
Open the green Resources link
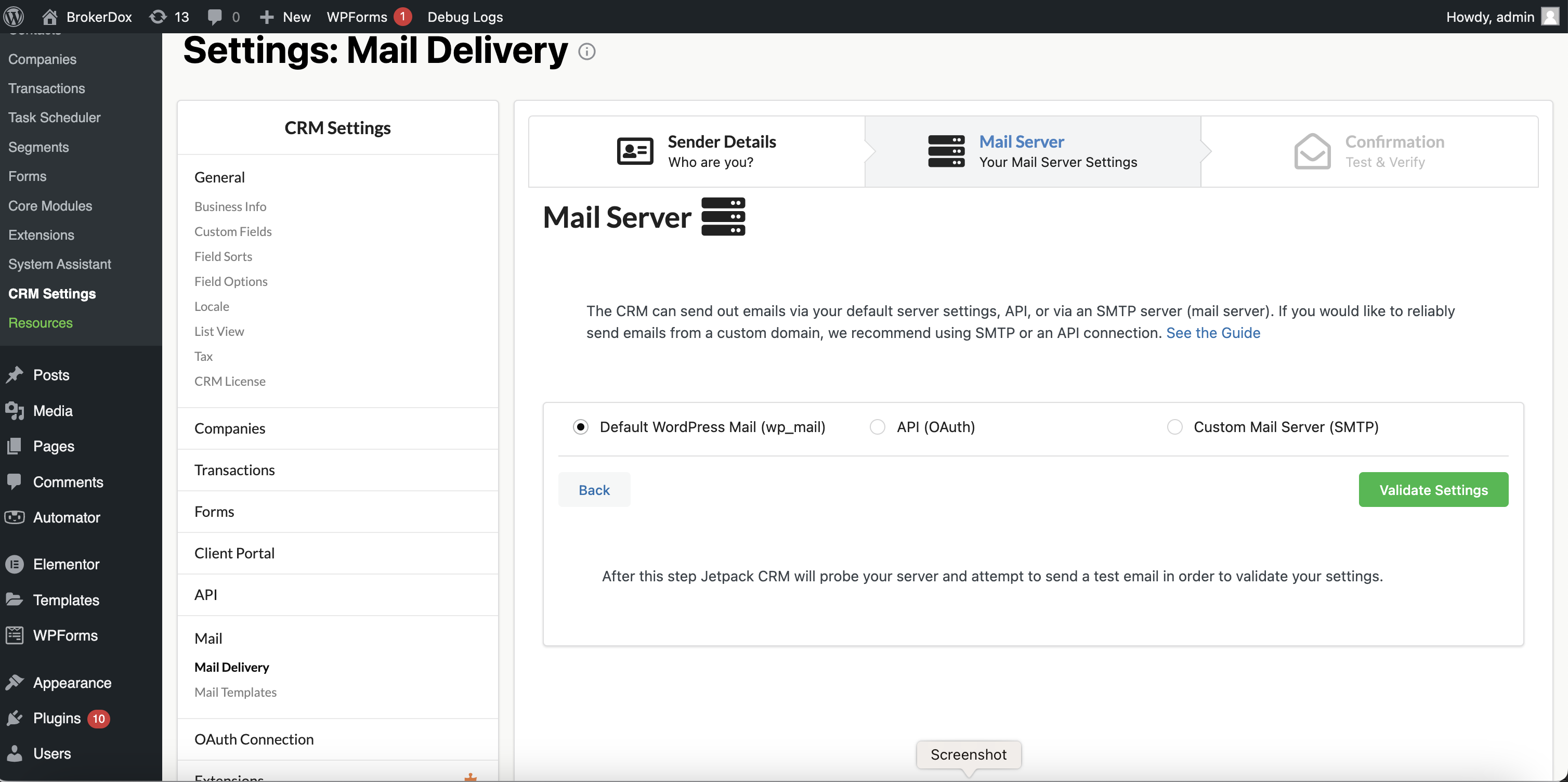tap(40, 322)
